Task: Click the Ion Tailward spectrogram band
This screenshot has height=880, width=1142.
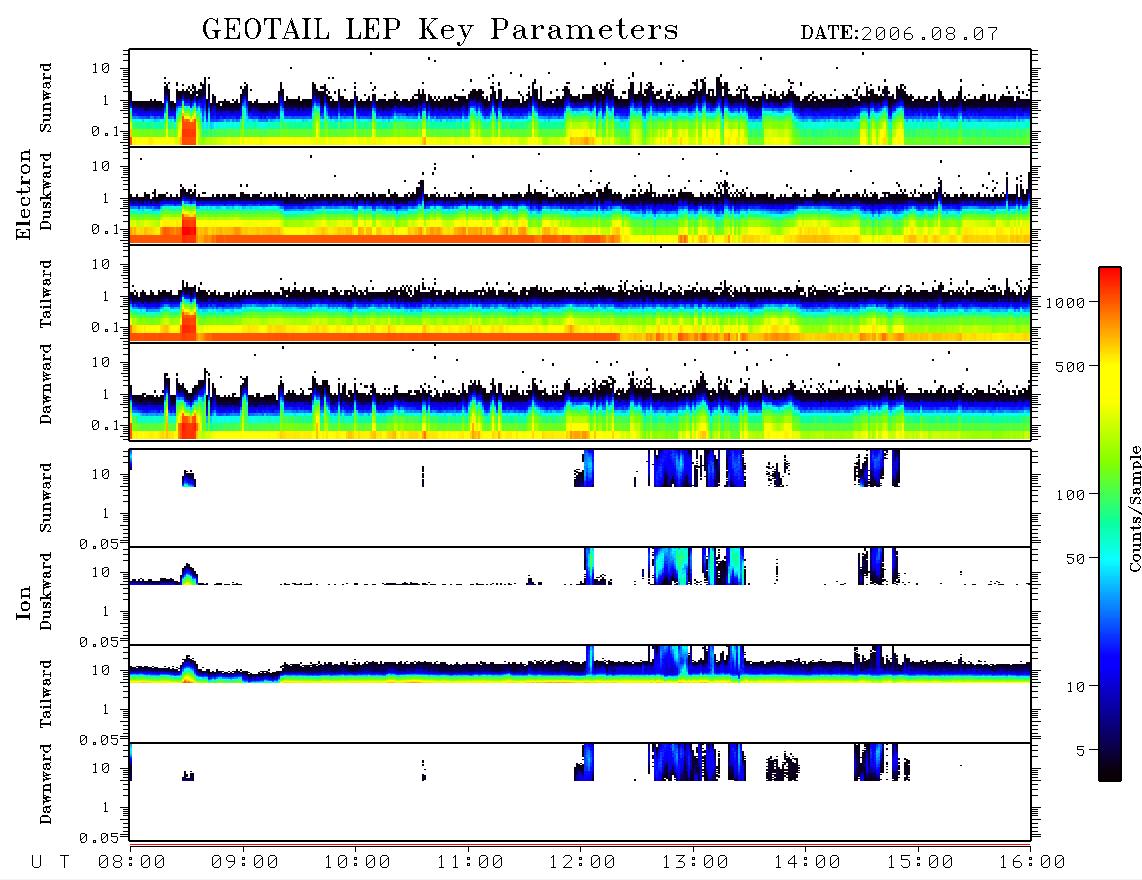Action: pyautogui.click(x=580, y=672)
